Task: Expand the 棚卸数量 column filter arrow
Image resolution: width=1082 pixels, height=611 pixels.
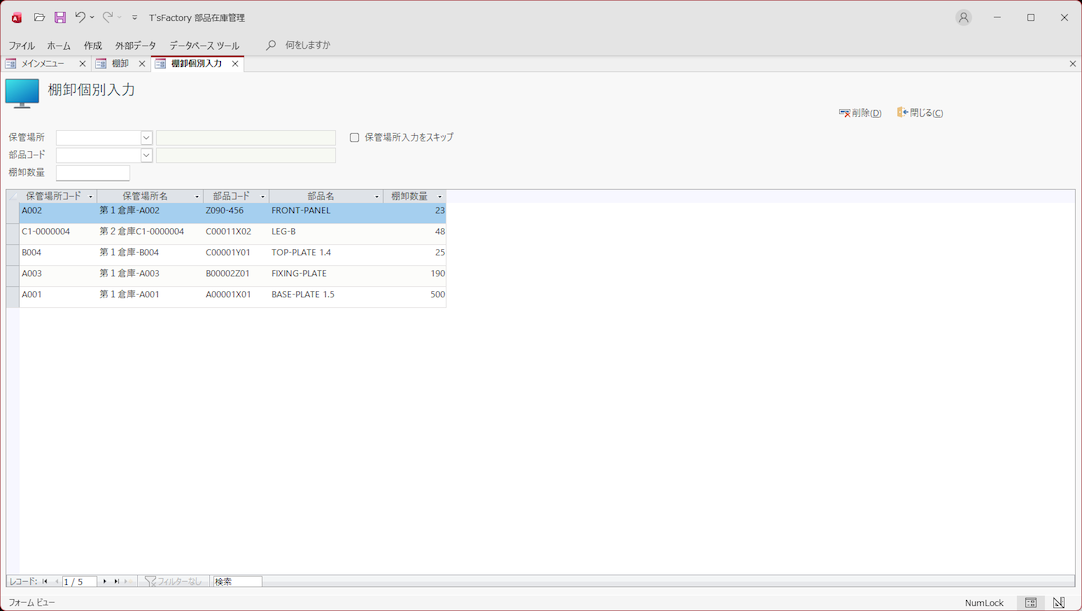Action: pyautogui.click(x=439, y=197)
